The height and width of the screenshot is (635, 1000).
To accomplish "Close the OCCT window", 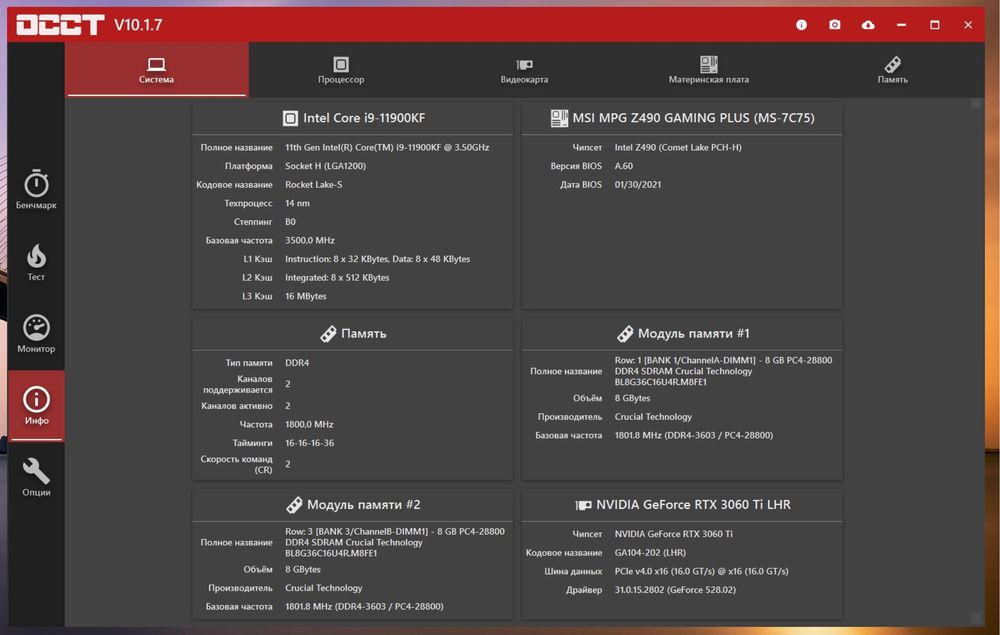I will [968, 25].
